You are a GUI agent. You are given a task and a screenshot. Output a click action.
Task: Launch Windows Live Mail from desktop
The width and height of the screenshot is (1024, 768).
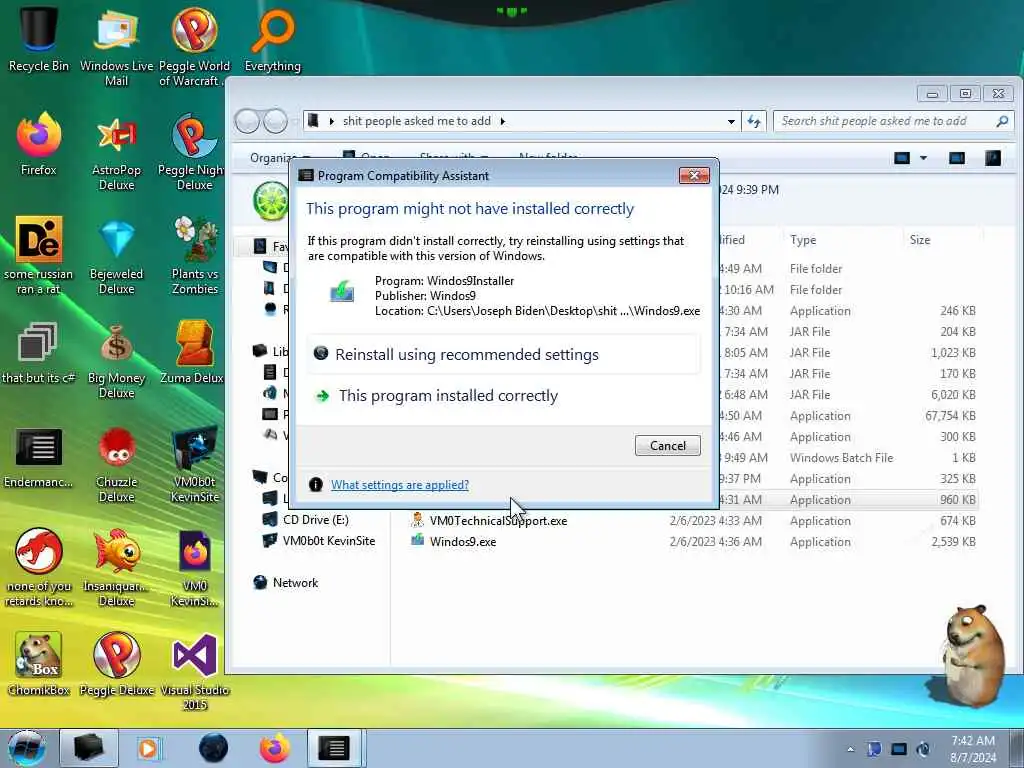point(116,46)
